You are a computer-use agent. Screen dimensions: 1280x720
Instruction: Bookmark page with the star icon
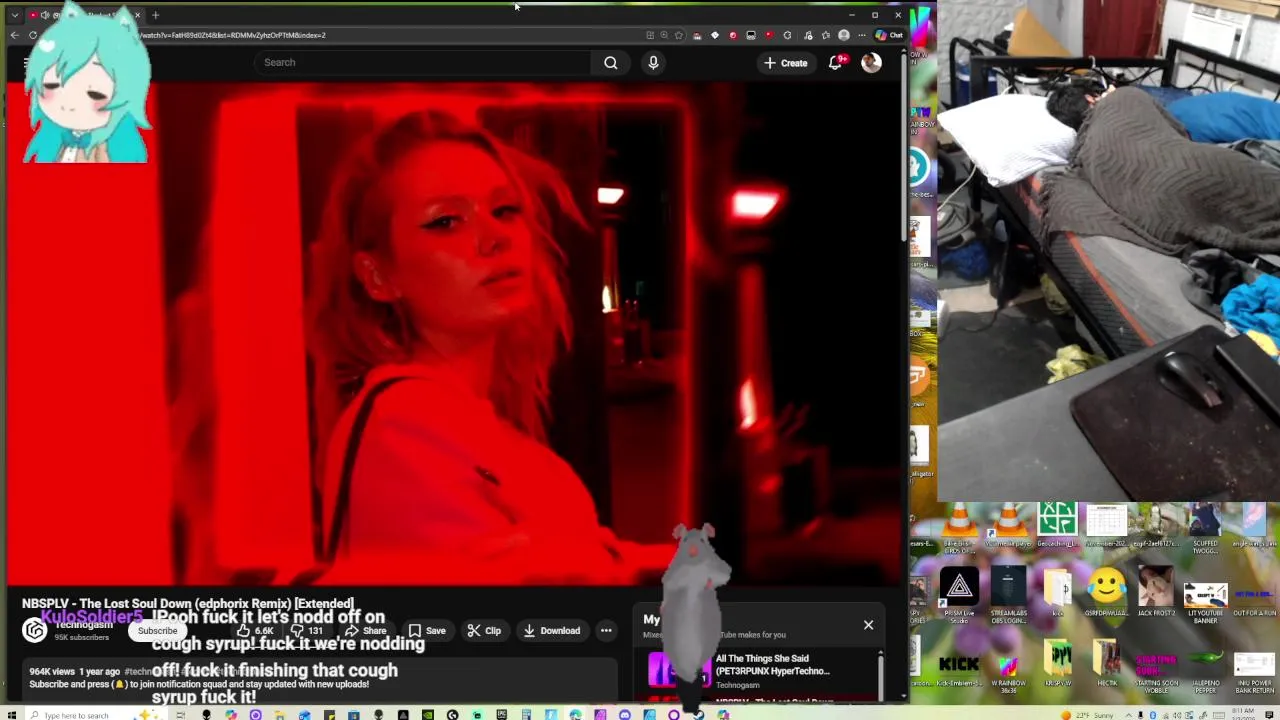pyautogui.click(x=679, y=35)
